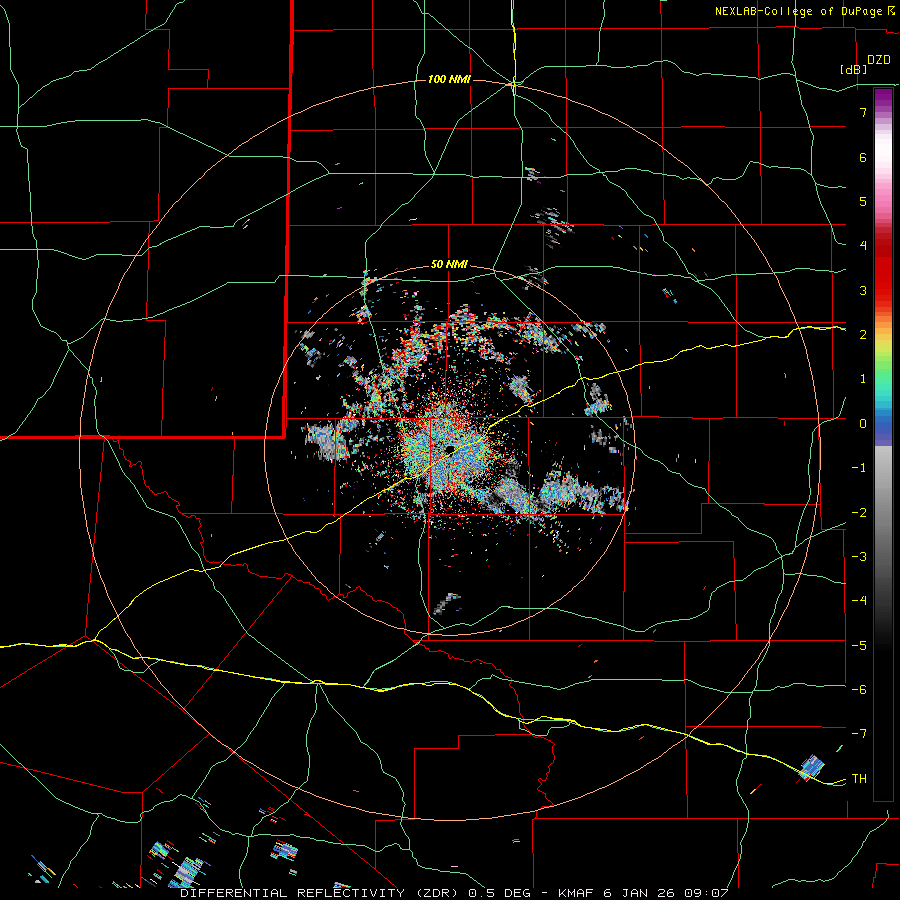This screenshot has height=900, width=900.
Task: Click the DZD legend title
Action: pos(878,60)
